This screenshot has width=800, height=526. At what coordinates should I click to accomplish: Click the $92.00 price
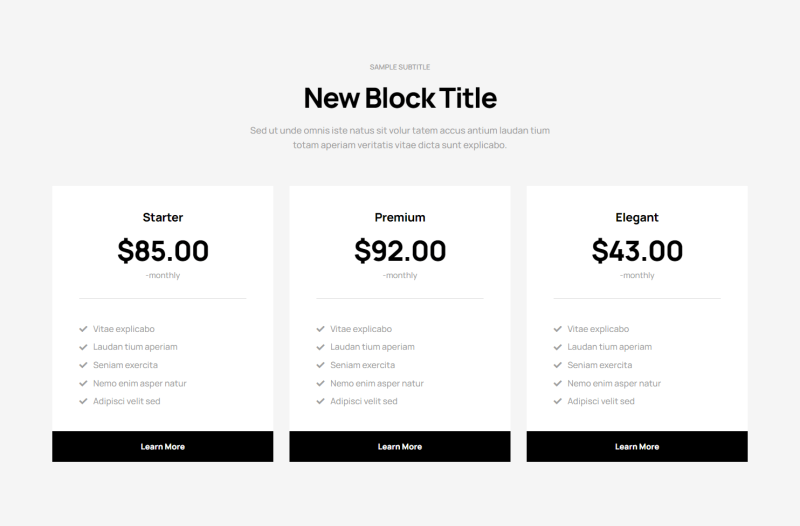(400, 250)
